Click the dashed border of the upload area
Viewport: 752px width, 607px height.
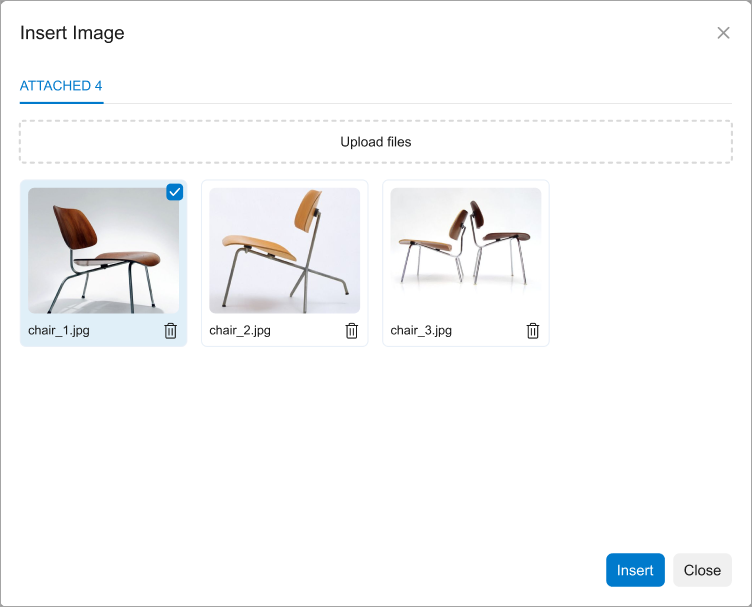(x=376, y=122)
